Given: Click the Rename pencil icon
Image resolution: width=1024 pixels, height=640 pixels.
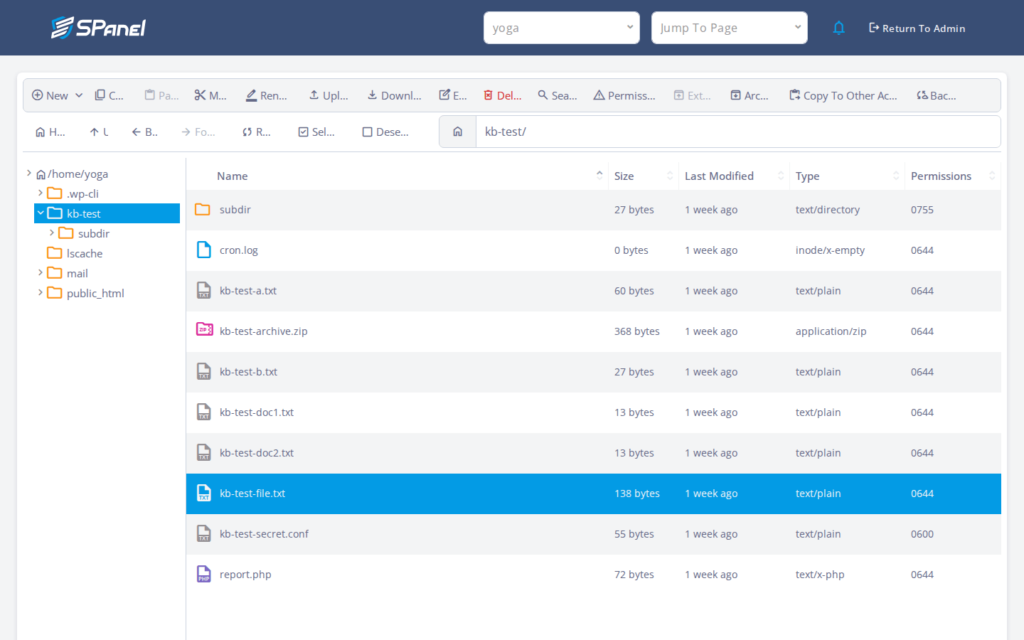Looking at the screenshot, I should [251, 95].
